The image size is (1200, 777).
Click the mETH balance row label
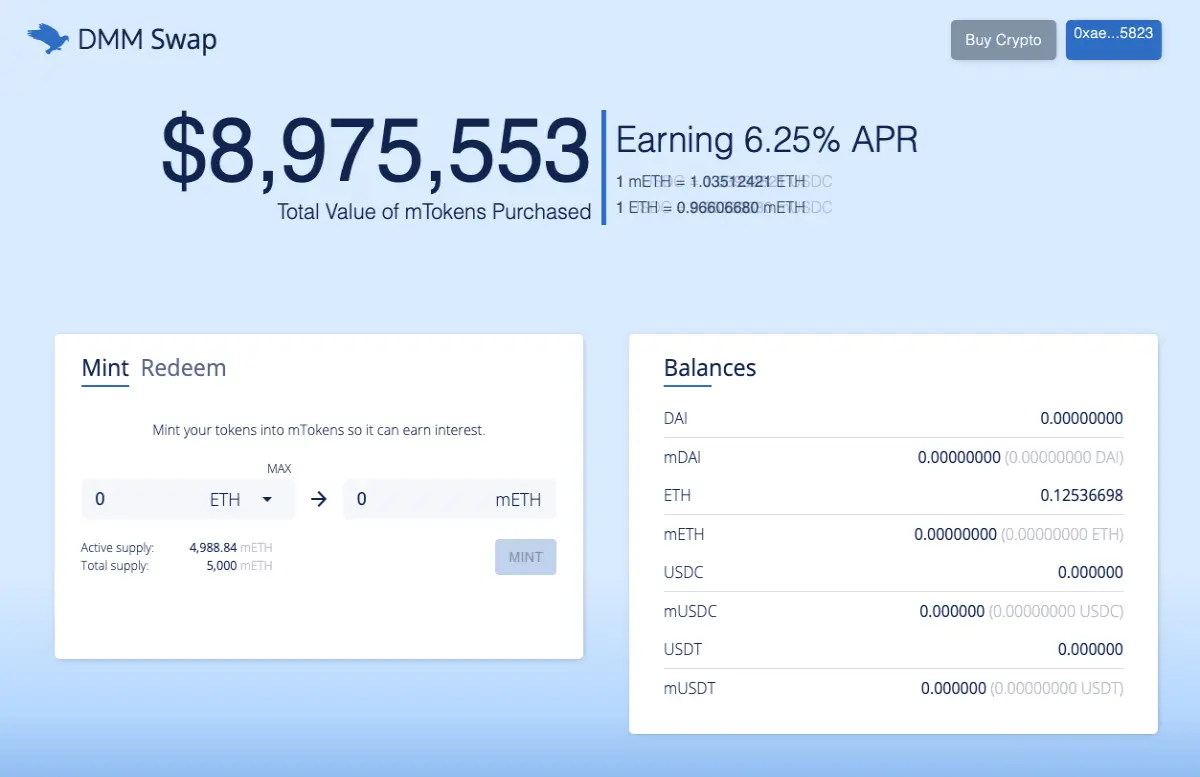click(684, 534)
